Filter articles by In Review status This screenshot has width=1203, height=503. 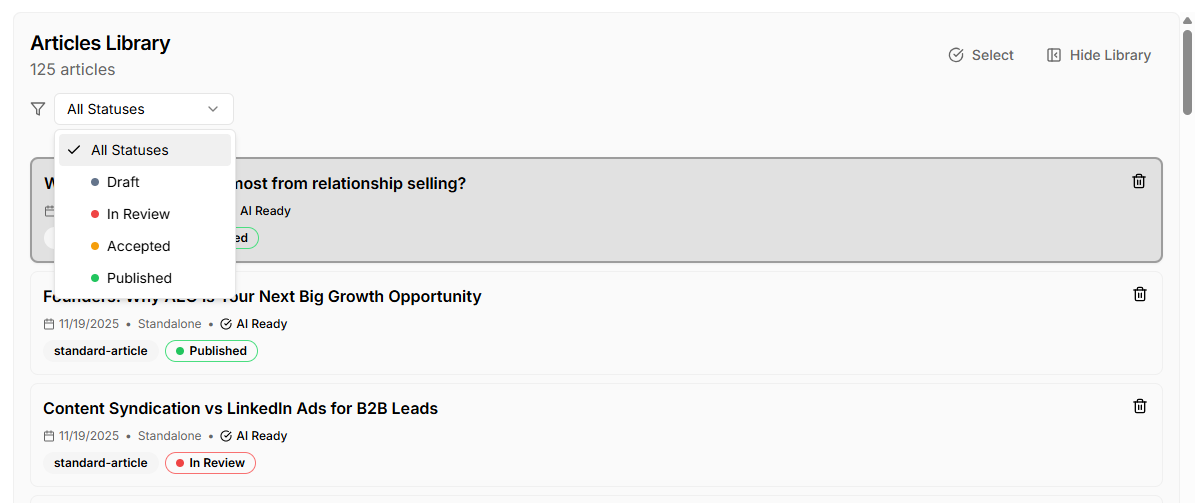pos(138,214)
